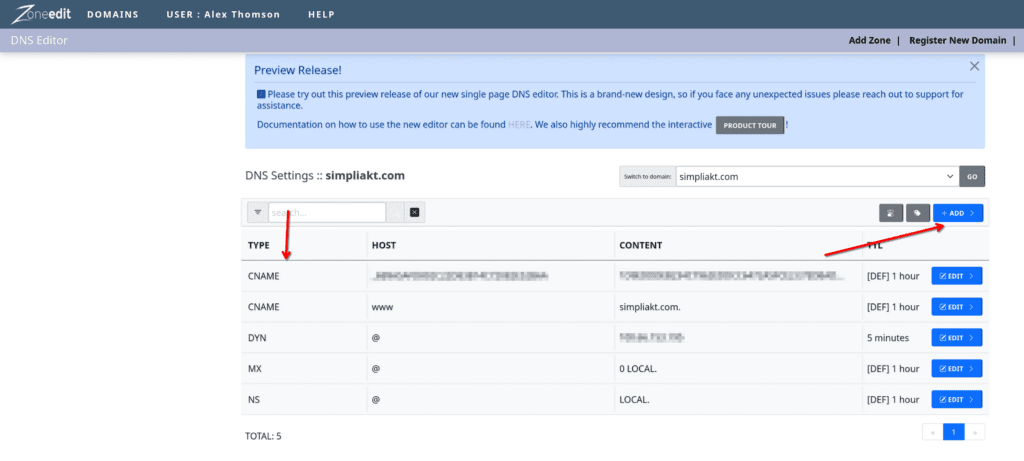Open the DOMAINS menu
The width and height of the screenshot is (1024, 461).
[x=113, y=15]
